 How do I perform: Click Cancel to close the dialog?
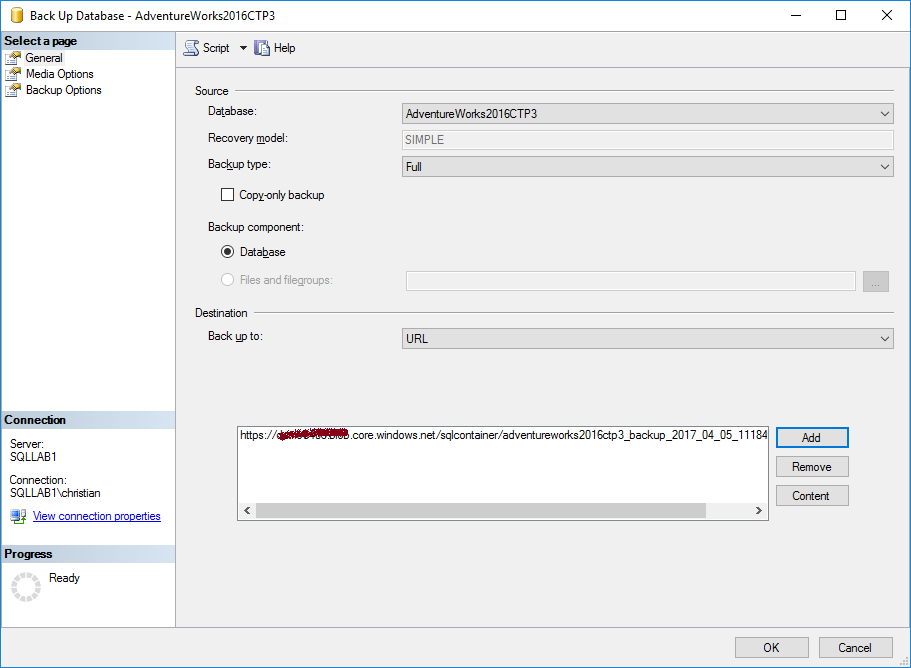pyautogui.click(x=855, y=648)
